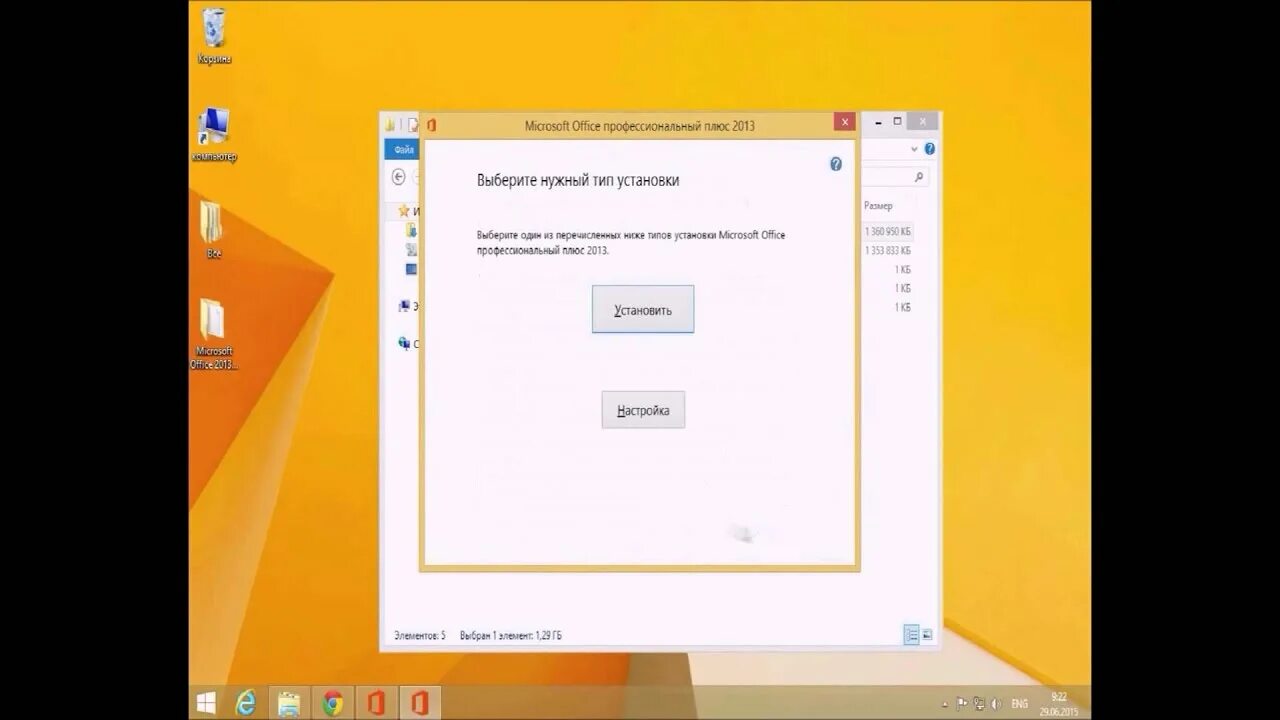Open the volume speaker tray icon
Screen dimensions: 1280x720
tap(996, 704)
